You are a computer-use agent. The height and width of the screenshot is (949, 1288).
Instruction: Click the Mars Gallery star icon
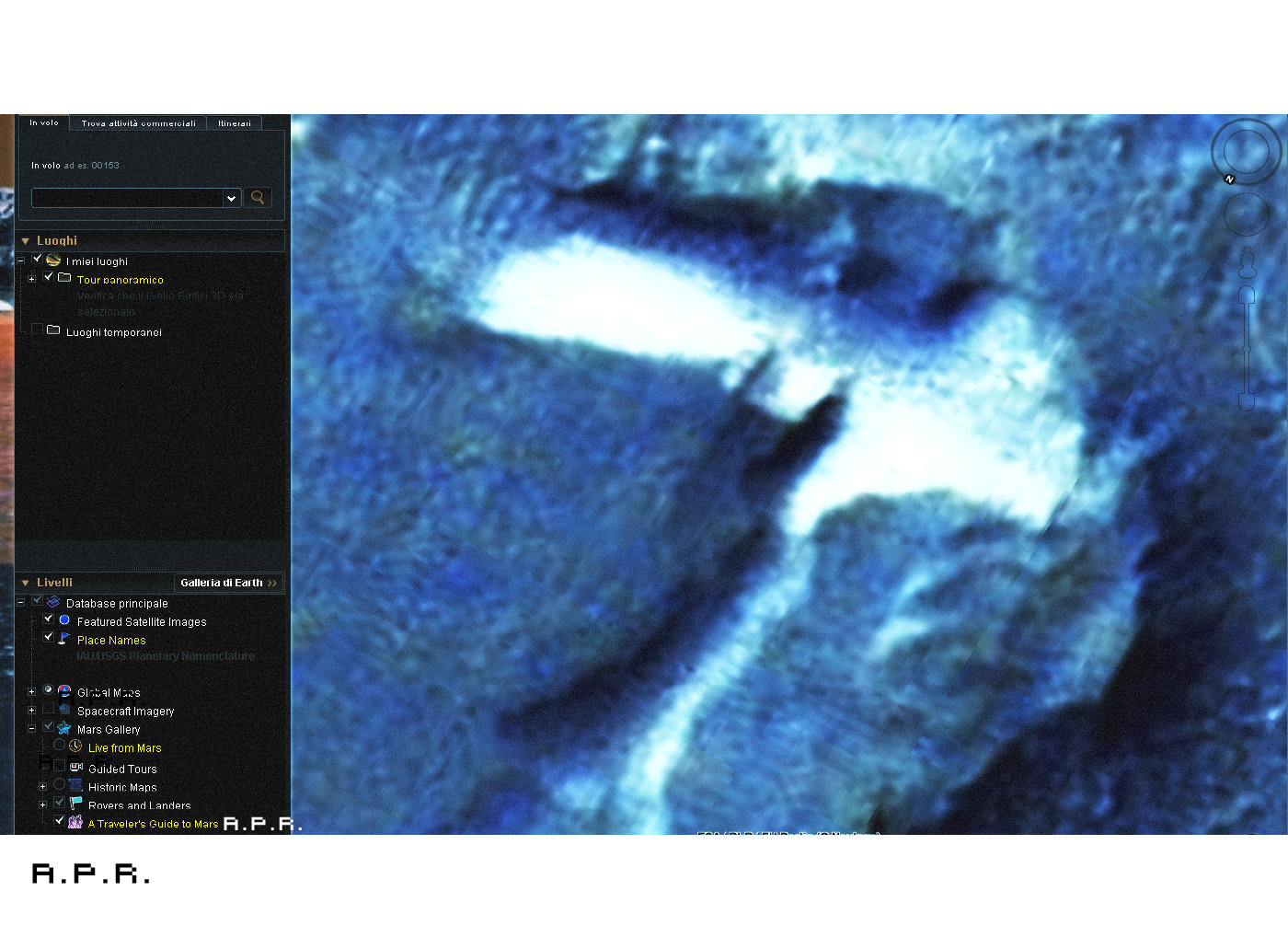[x=64, y=728]
